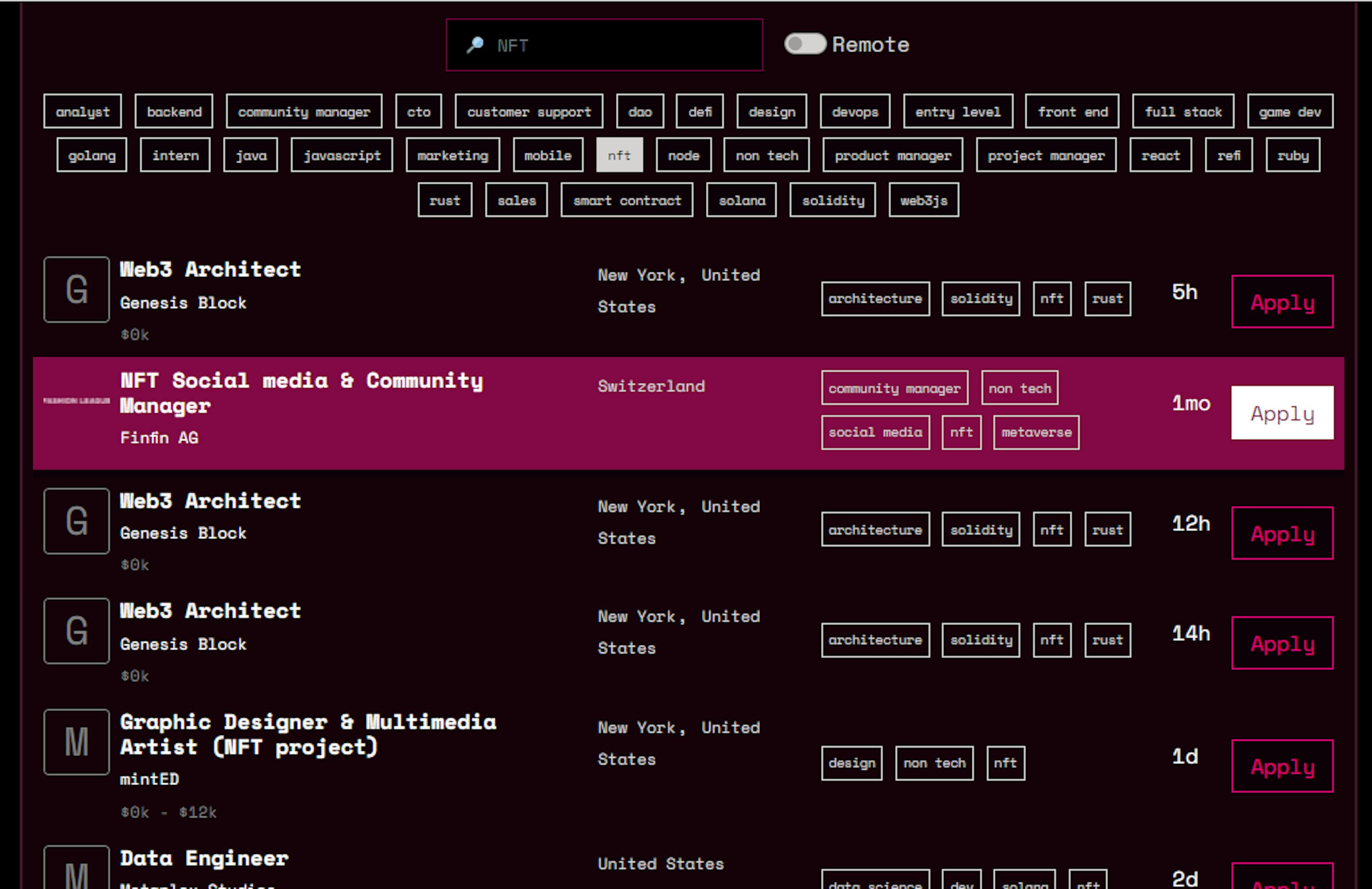Filter jobs by java
This screenshot has height=889, width=1372.
251,155
